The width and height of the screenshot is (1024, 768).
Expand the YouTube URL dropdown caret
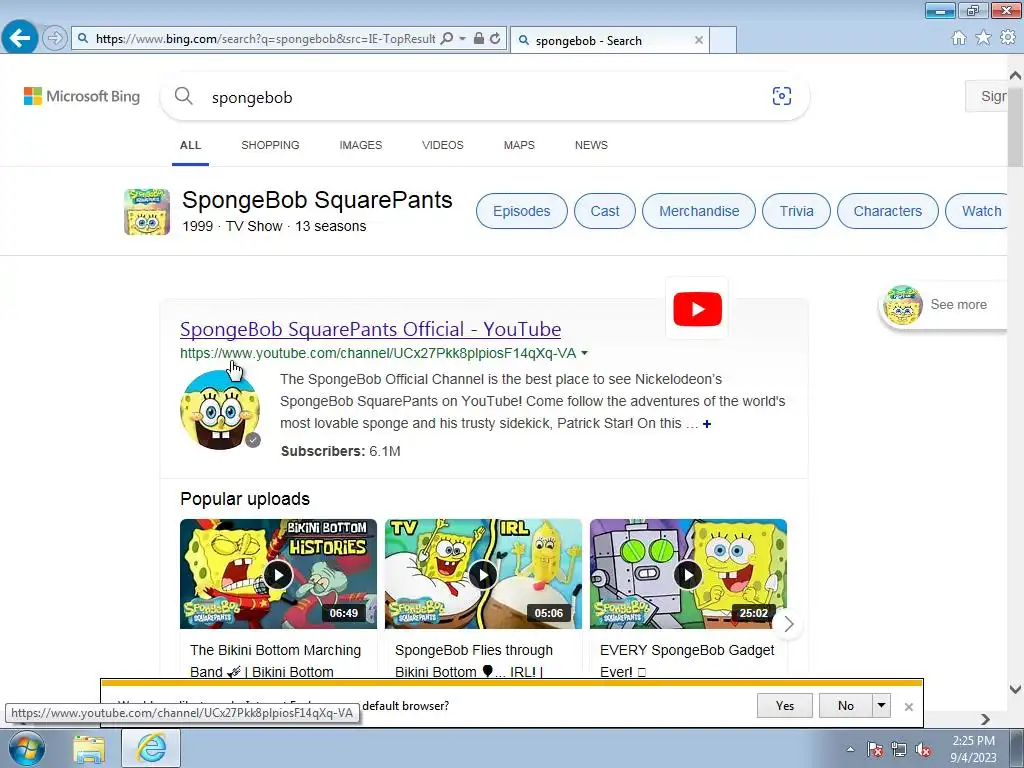pyautogui.click(x=584, y=353)
